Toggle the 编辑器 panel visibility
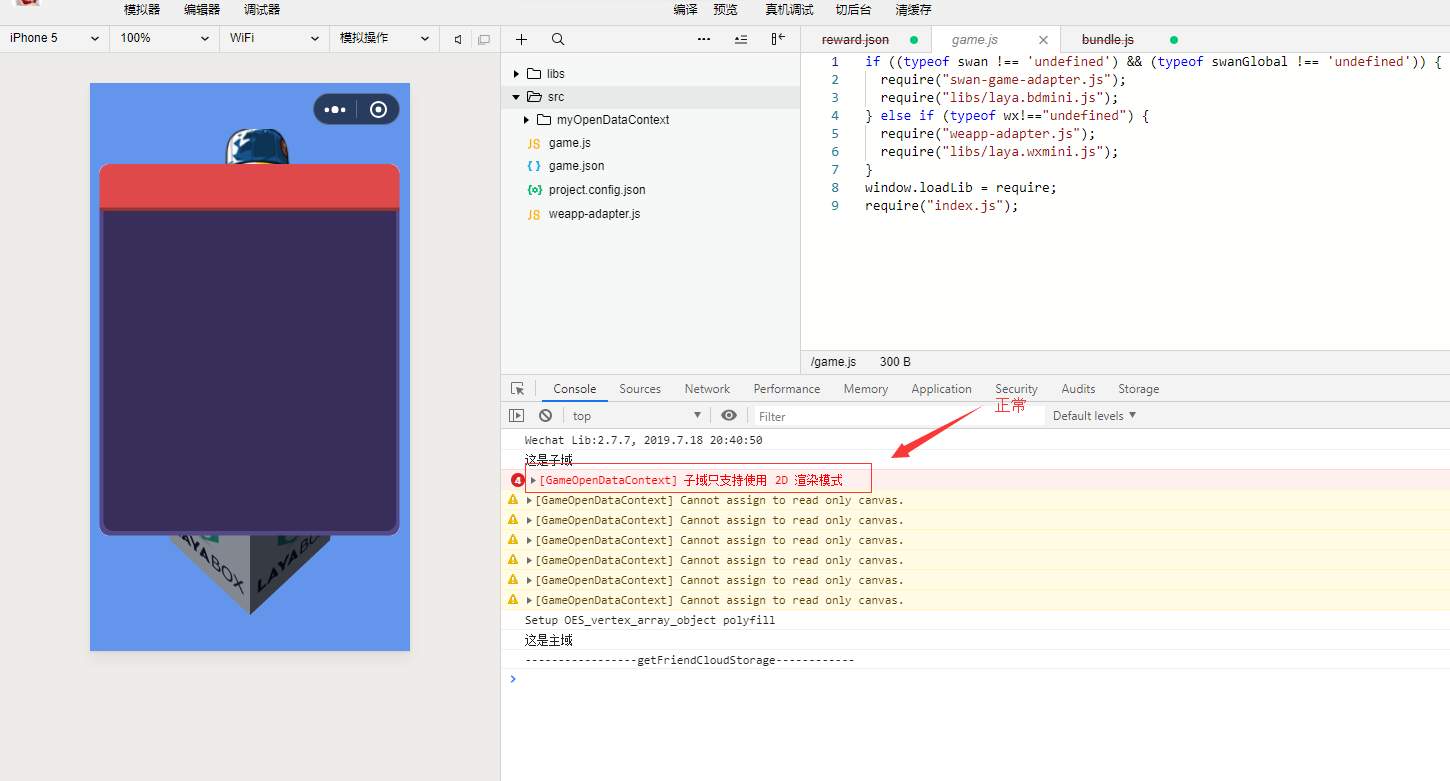The width and height of the screenshot is (1450, 781). click(202, 10)
